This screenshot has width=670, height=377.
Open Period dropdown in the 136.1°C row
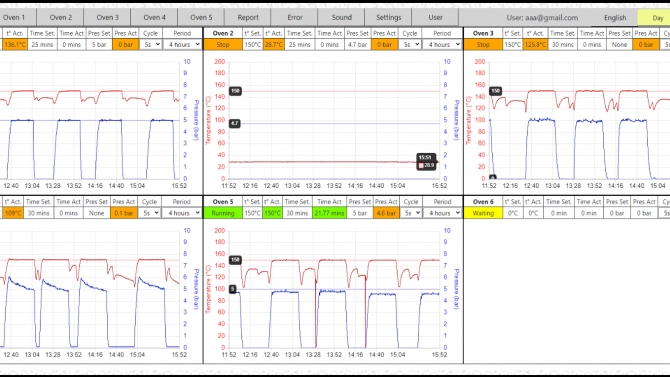[182, 44]
